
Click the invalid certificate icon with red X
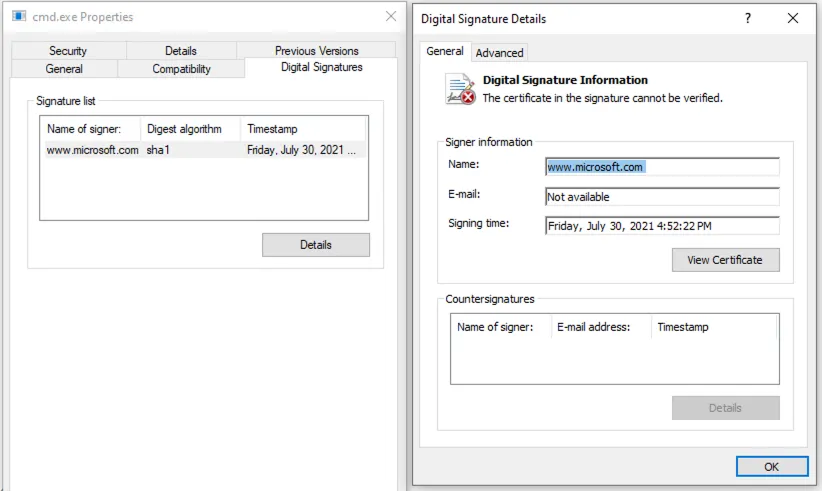[460, 90]
